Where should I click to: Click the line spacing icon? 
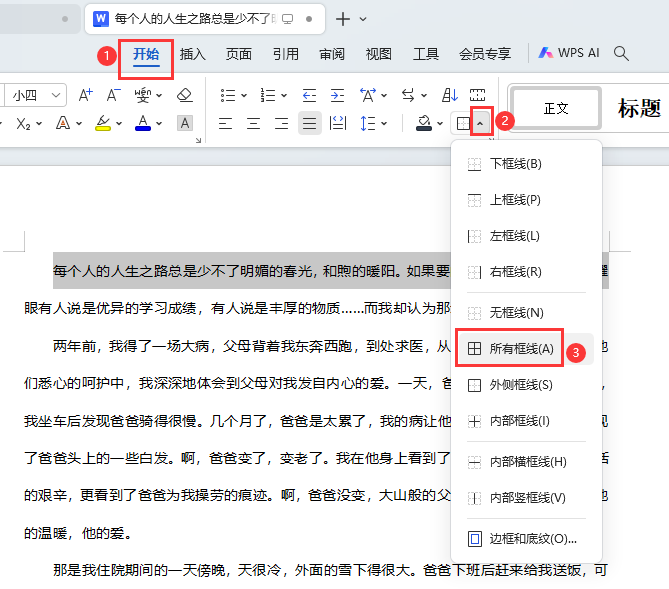[x=368, y=124]
